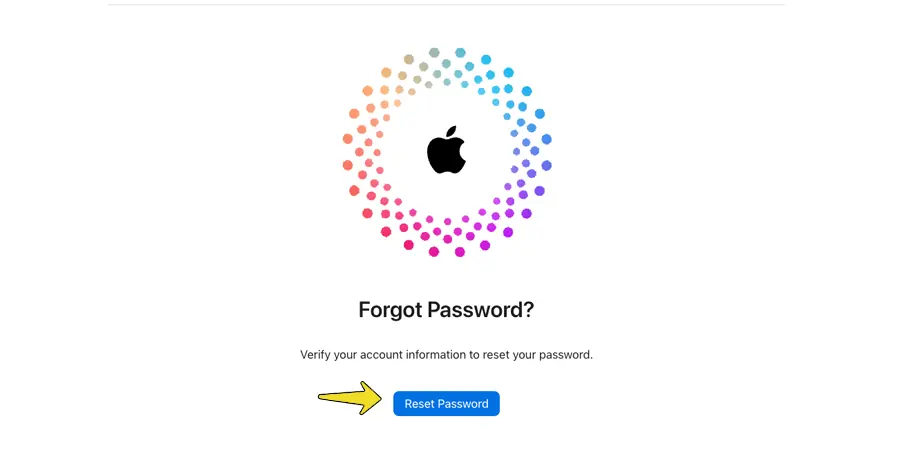Click the leaf of the Apple logo
The image size is (900, 450).
pyautogui.click(x=452, y=131)
